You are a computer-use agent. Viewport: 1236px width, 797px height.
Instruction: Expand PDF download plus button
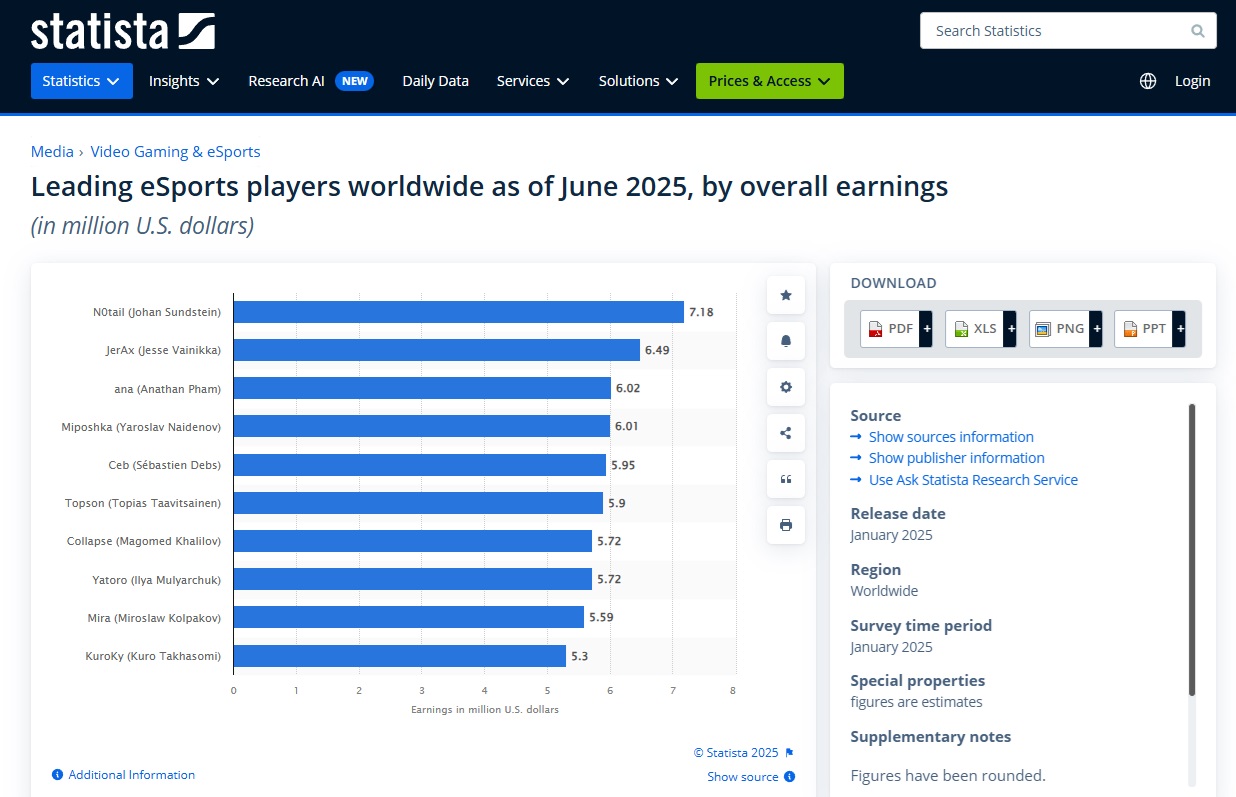[926, 329]
